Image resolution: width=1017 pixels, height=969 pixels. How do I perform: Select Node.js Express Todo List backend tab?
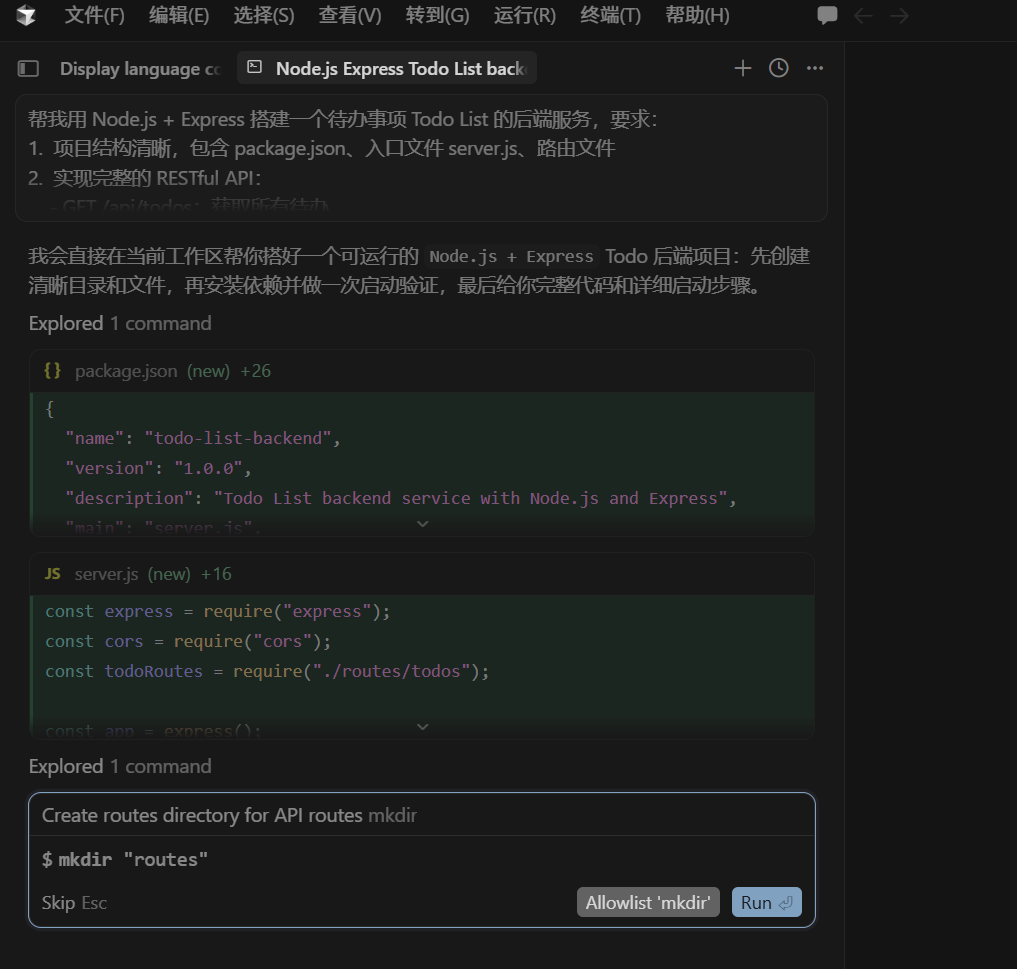coord(387,68)
